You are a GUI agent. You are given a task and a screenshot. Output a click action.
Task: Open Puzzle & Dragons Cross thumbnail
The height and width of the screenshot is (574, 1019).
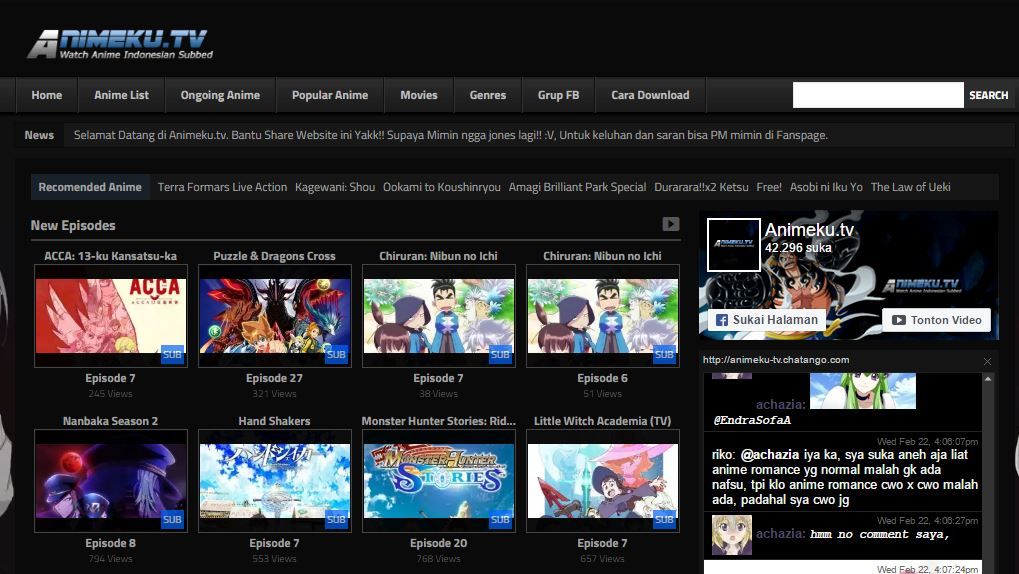tap(274, 316)
